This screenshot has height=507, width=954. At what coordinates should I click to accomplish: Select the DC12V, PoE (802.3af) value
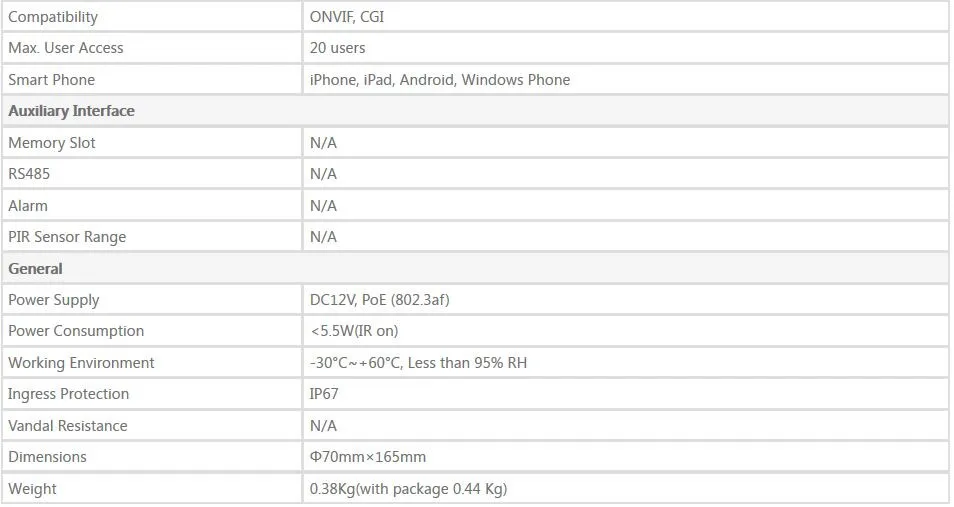(x=380, y=300)
